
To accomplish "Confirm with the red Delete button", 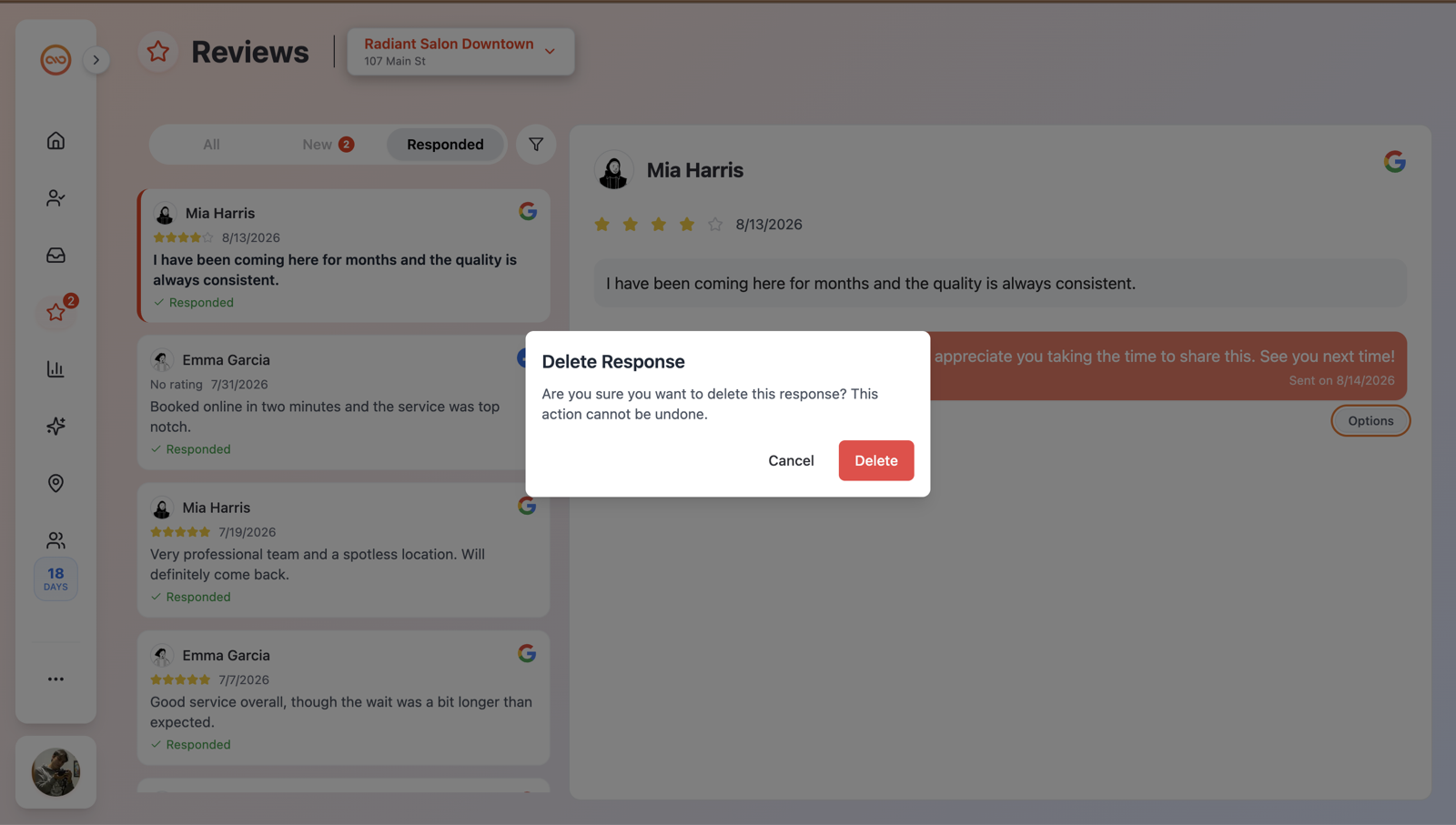I will [876, 460].
